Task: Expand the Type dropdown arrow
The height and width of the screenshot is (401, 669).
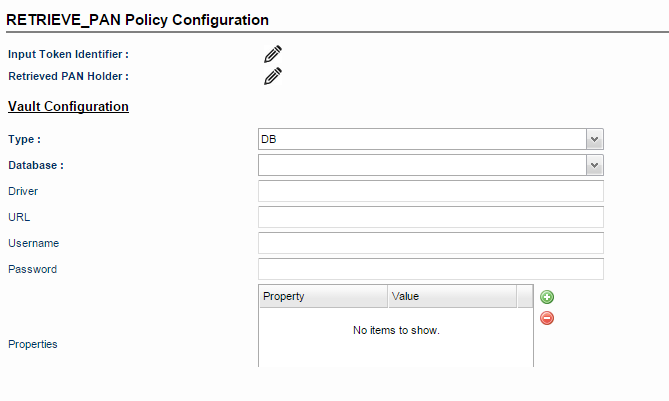Action: [x=594, y=139]
